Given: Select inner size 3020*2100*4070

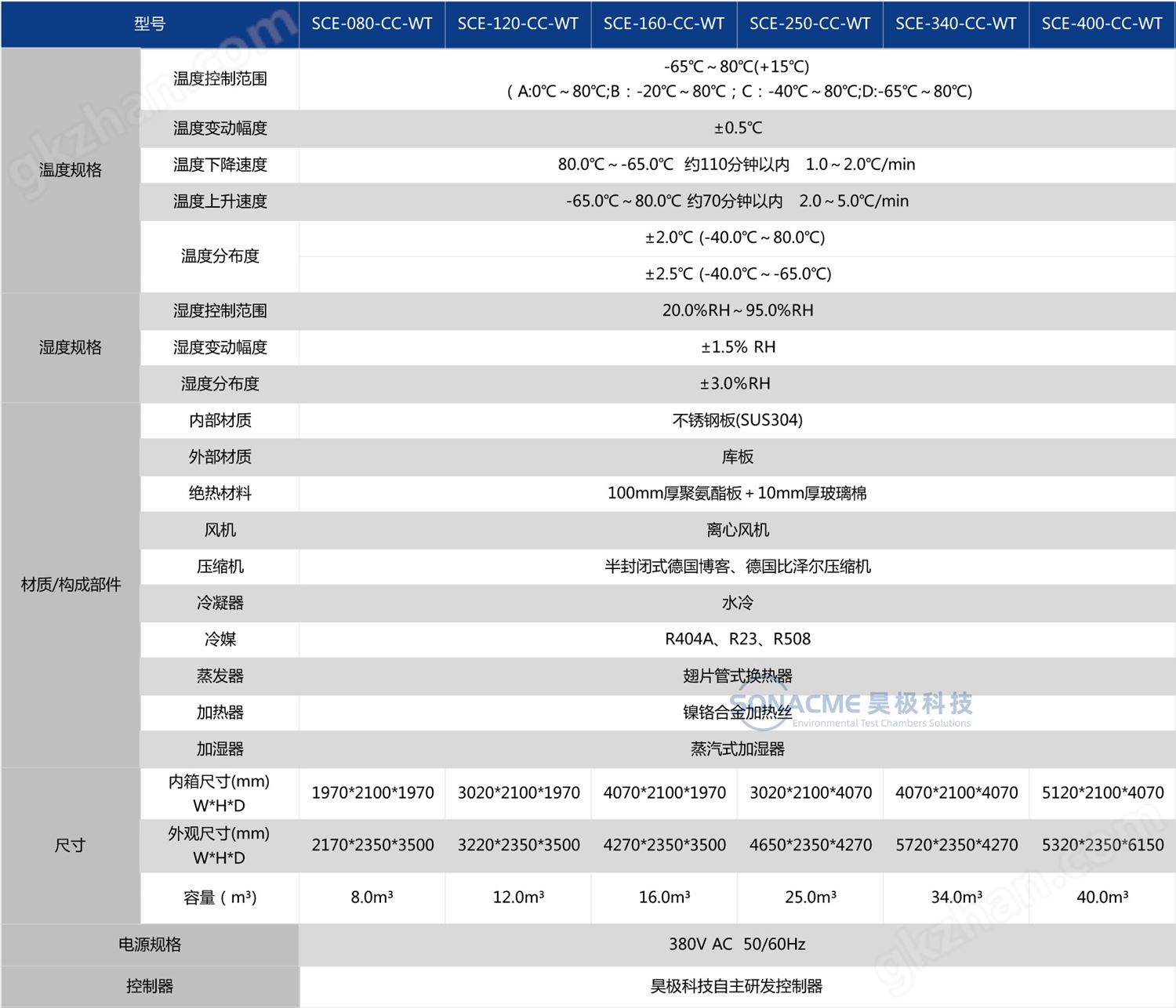Looking at the screenshot, I should click(811, 793).
